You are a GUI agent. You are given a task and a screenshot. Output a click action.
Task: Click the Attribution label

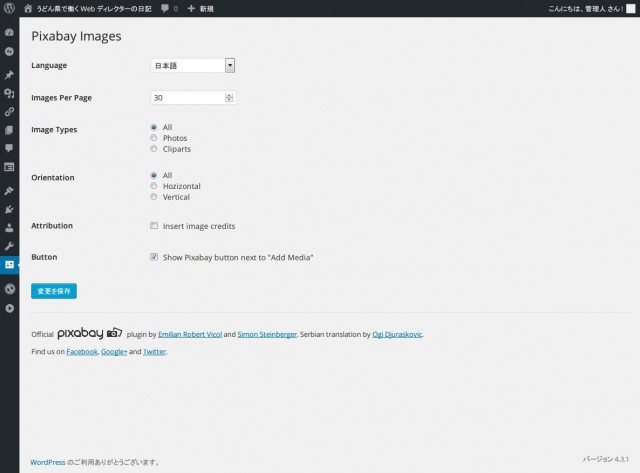pos(52,226)
